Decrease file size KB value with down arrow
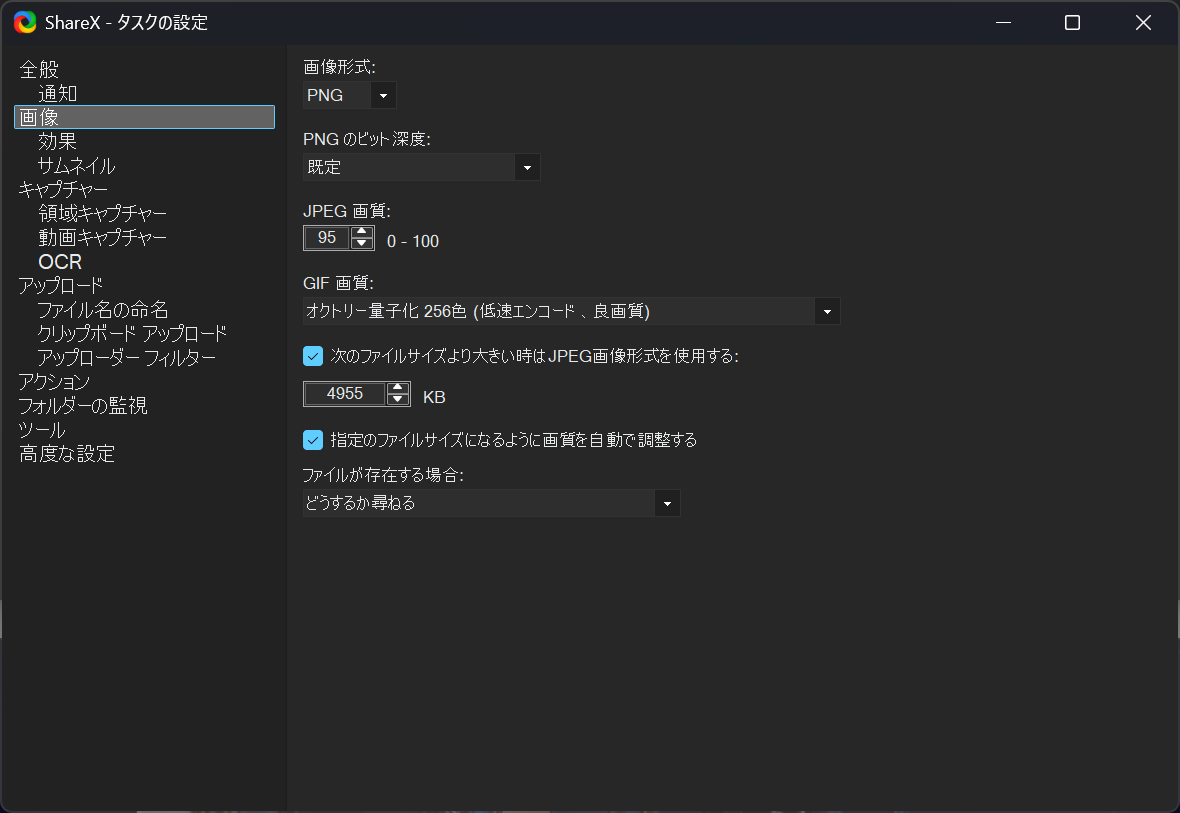Viewport: 1180px width, 813px height. click(x=398, y=400)
